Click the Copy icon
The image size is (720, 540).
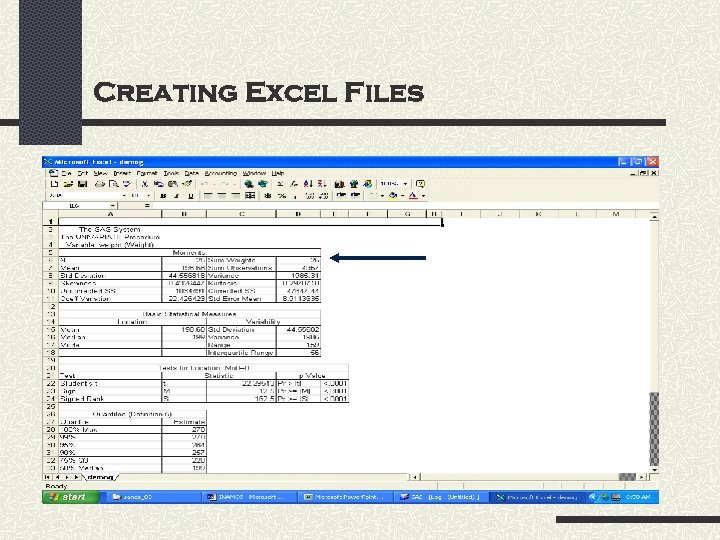(159, 184)
